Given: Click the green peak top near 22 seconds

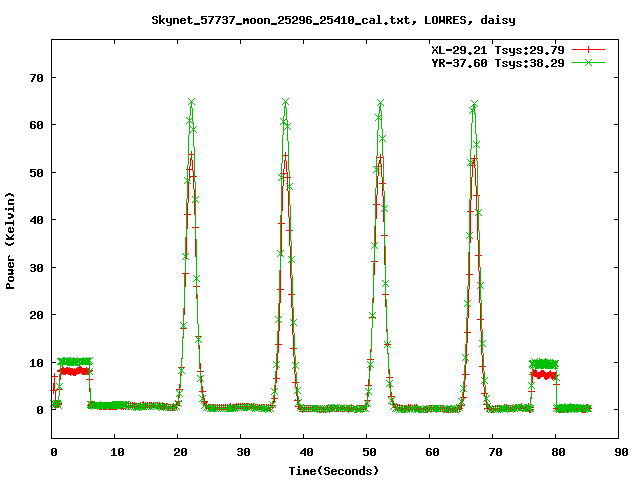Looking at the screenshot, I should 191,102.
